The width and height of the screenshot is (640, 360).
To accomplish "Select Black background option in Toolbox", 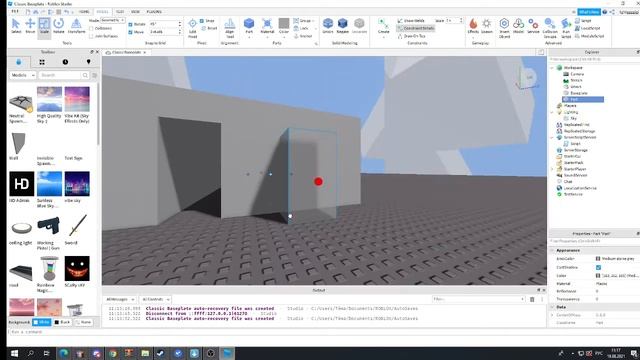I will (x=62, y=322).
